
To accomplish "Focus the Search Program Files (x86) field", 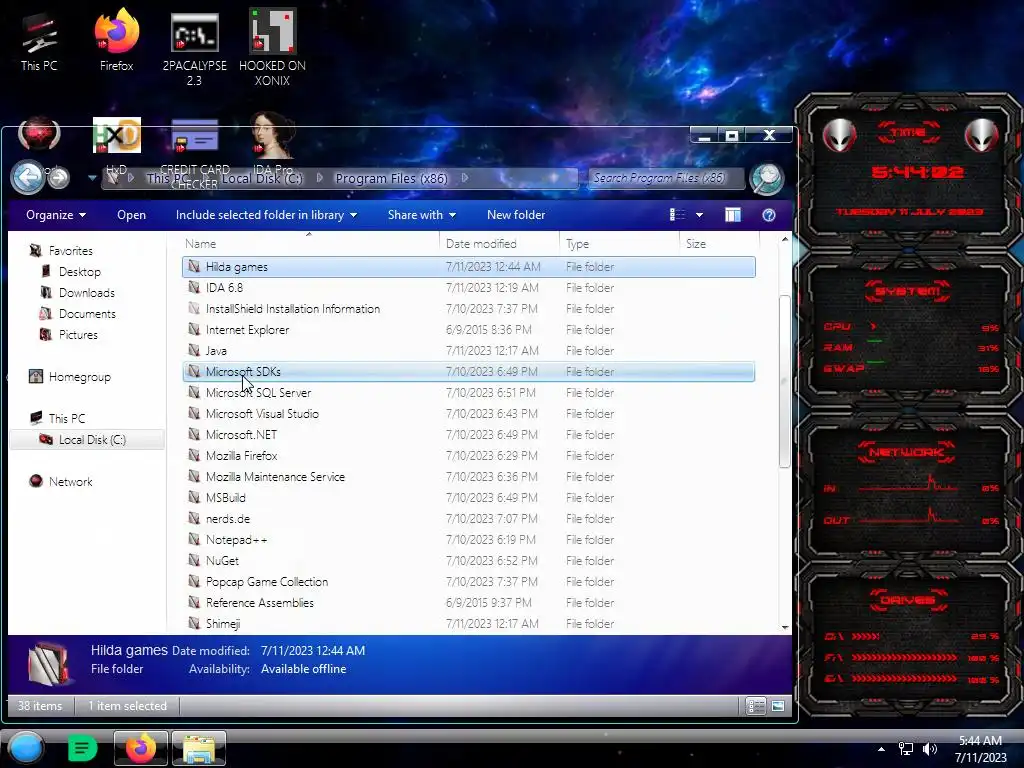I will coord(666,178).
